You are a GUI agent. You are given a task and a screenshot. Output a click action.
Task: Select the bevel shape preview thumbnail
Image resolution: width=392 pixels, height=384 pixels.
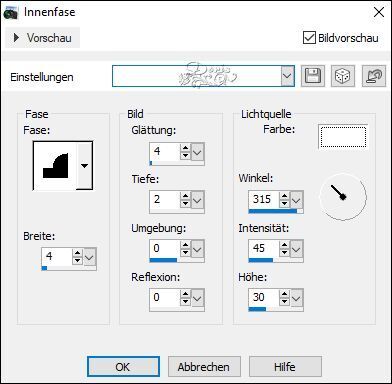pos(55,165)
